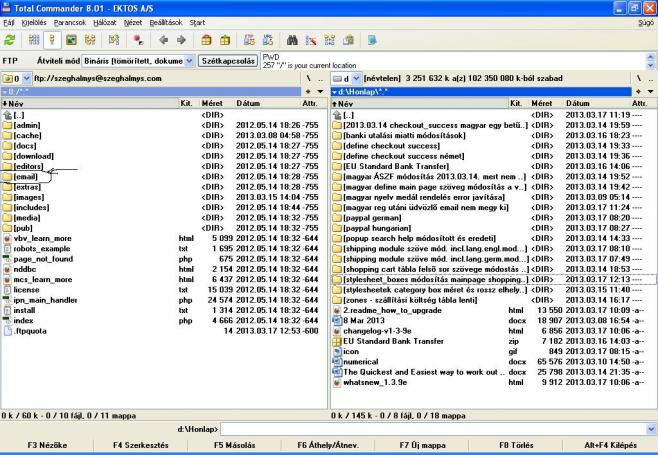Image resolution: width=658 pixels, height=455 pixels.
Task: Open the Parancsok menu
Action: click(x=70, y=23)
